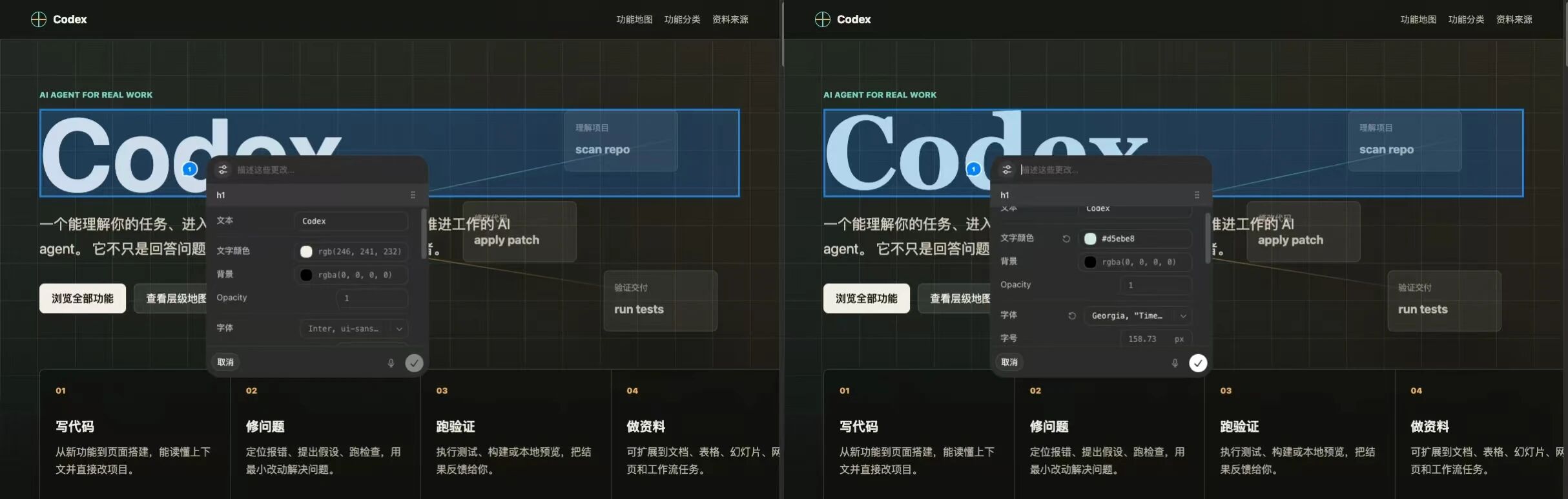Viewport: 1568px width, 499px height.
Task: Click the rgba(0, 0, 0, 0) value in right popup
Action: (x=1139, y=262)
